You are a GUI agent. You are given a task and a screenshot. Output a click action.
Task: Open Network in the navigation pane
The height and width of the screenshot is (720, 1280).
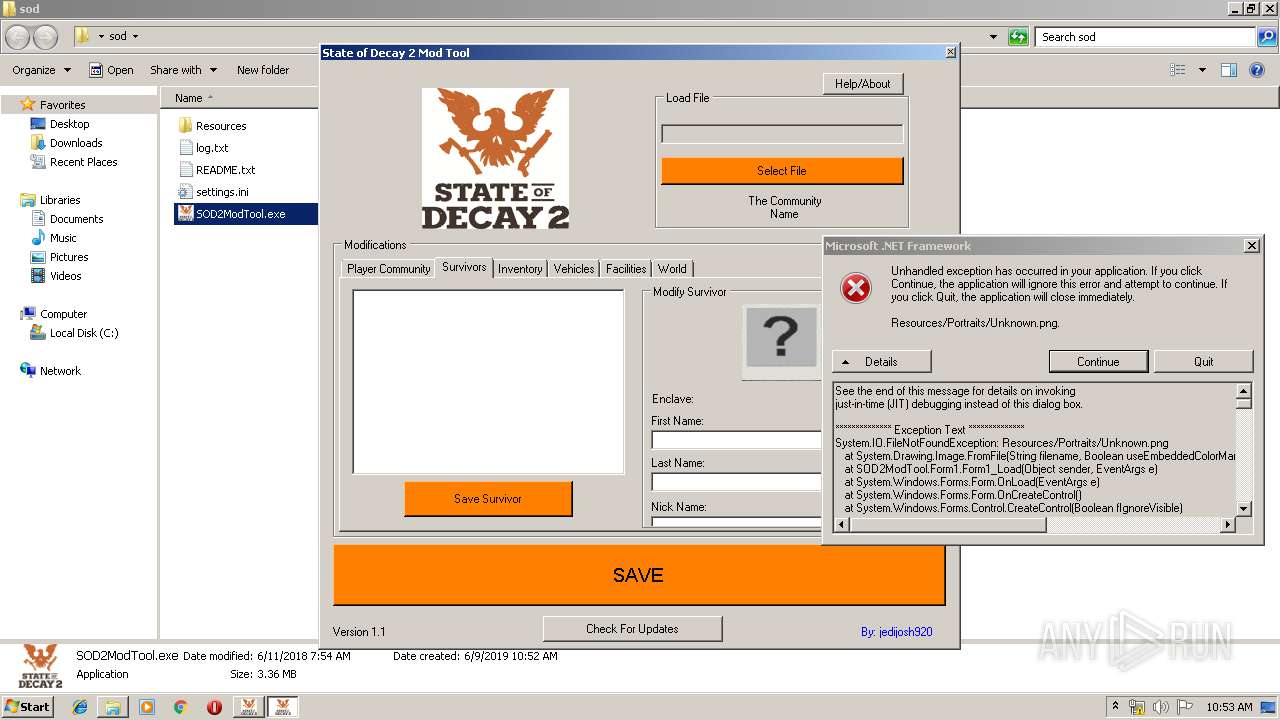pos(60,371)
